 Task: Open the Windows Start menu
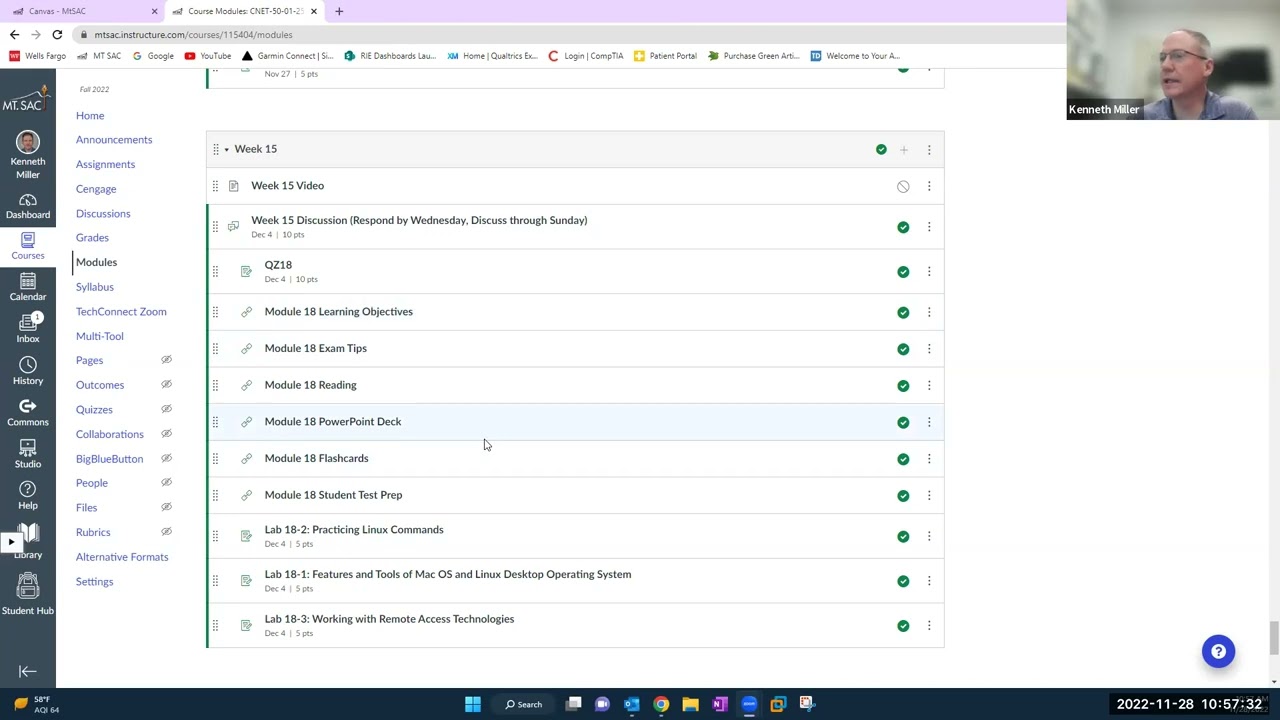pyautogui.click(x=473, y=704)
